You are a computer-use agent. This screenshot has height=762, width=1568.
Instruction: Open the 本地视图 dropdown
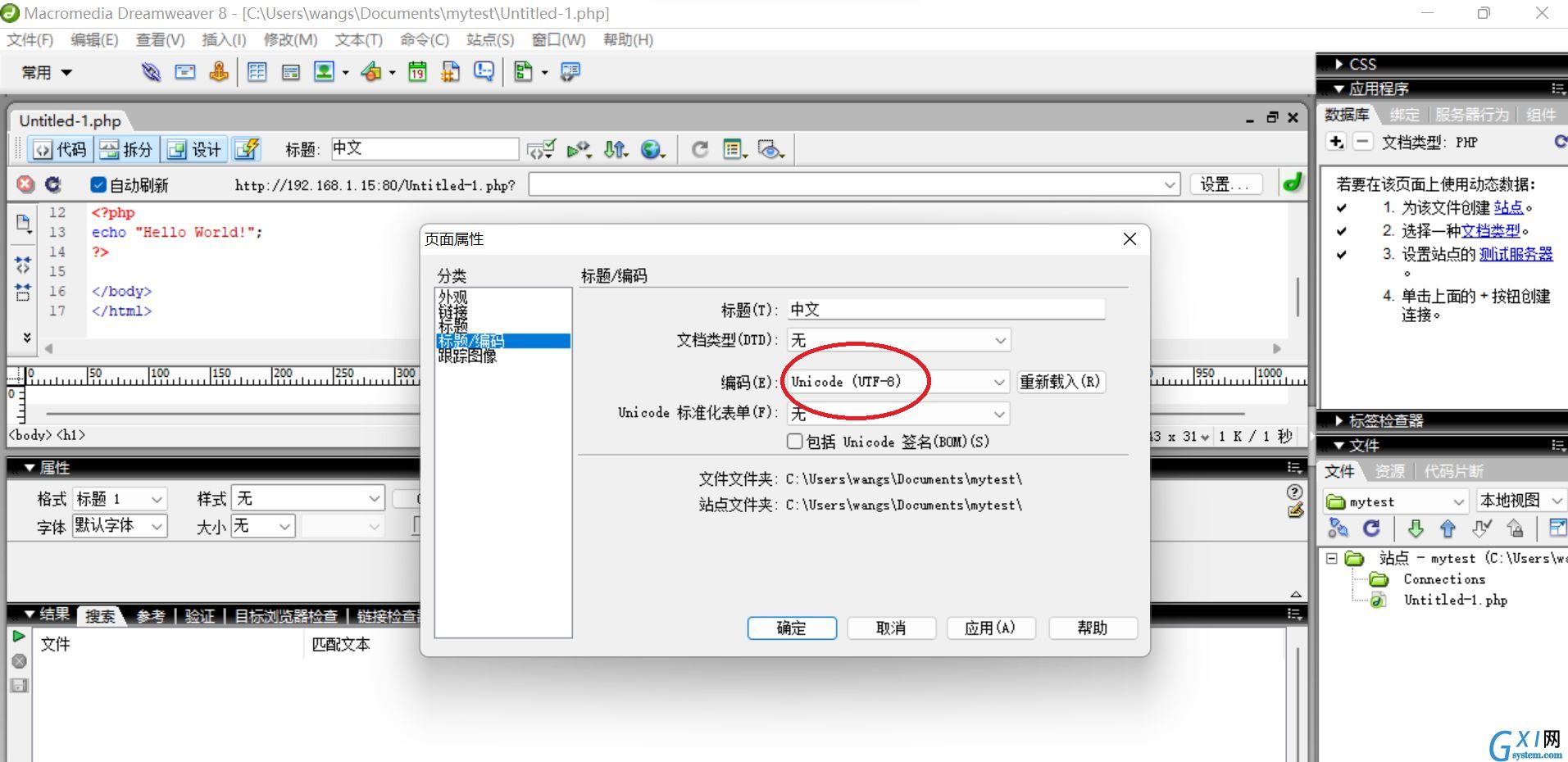pos(1521,501)
